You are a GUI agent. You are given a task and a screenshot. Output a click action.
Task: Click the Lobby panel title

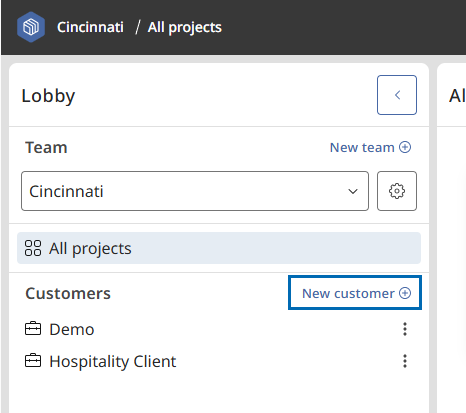(48, 96)
